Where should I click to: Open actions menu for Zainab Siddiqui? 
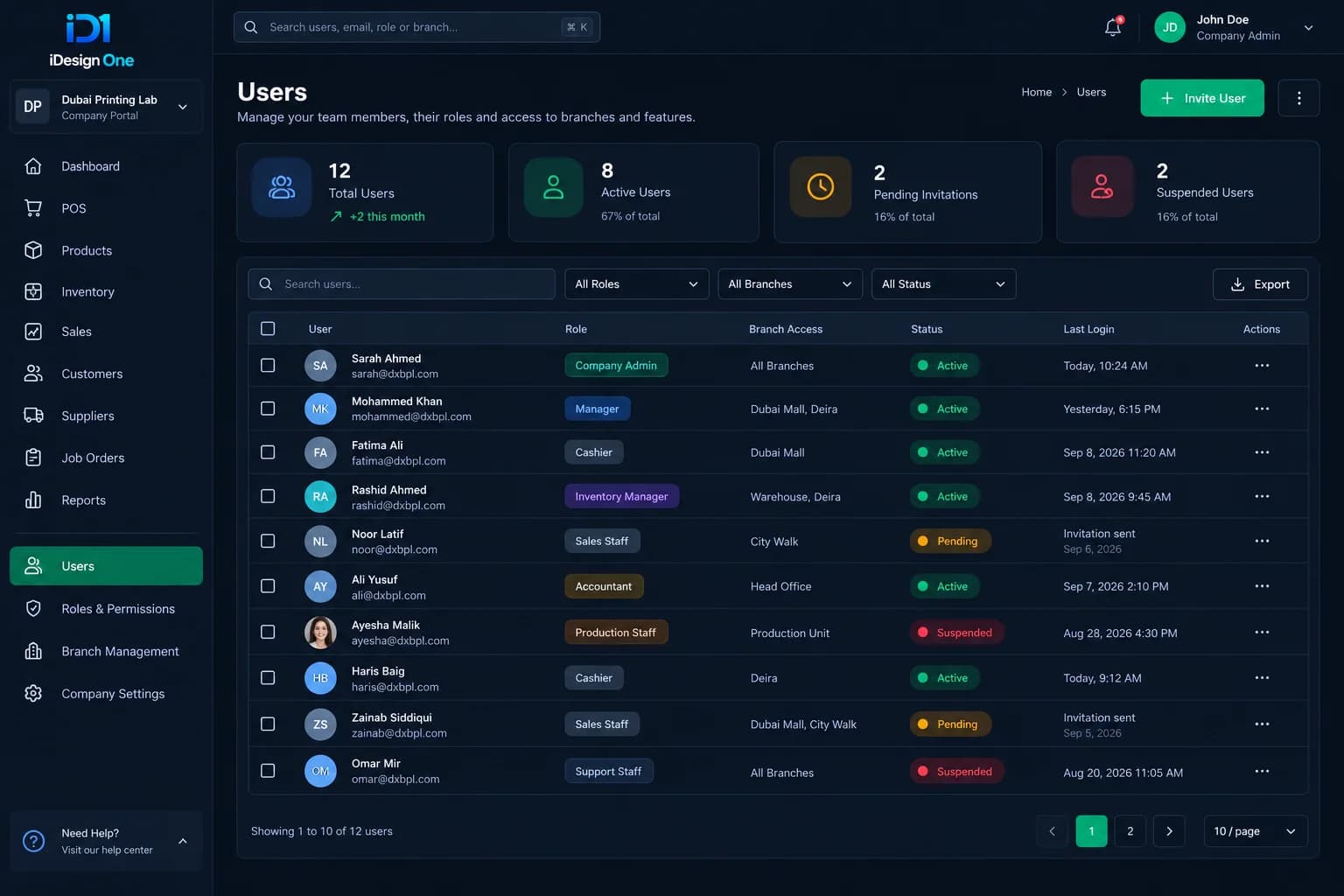pyautogui.click(x=1262, y=724)
